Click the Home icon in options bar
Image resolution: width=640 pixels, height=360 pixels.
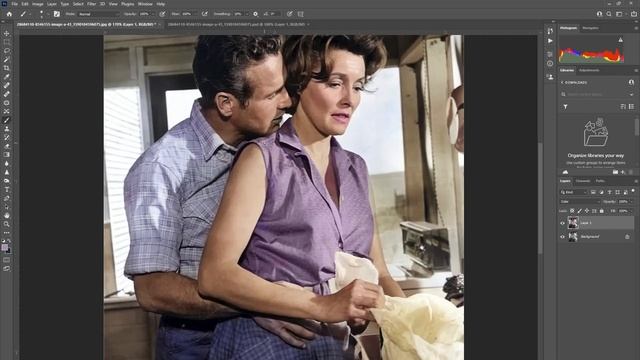9,14
